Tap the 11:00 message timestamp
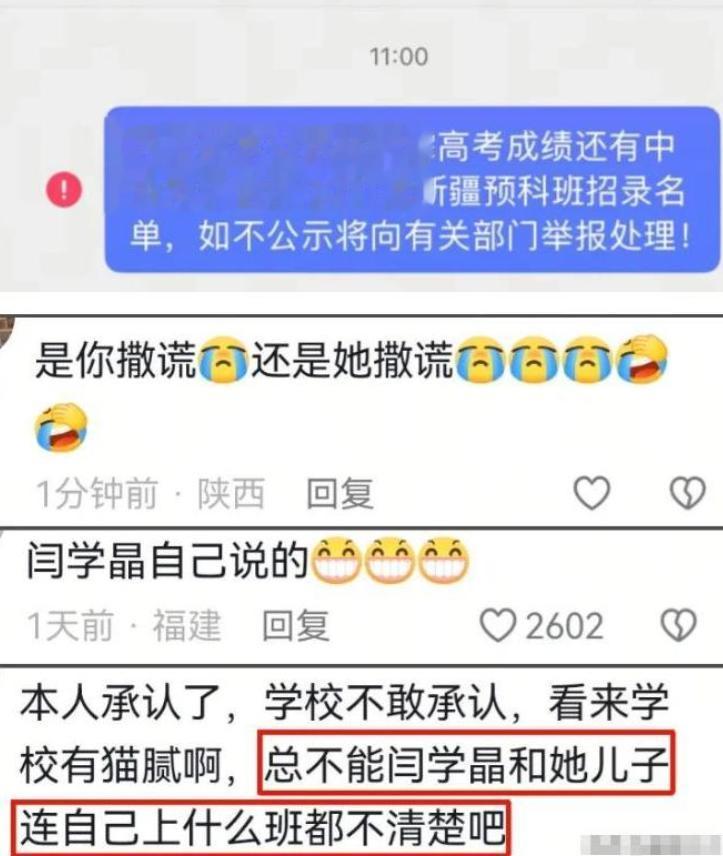 pyautogui.click(x=399, y=56)
